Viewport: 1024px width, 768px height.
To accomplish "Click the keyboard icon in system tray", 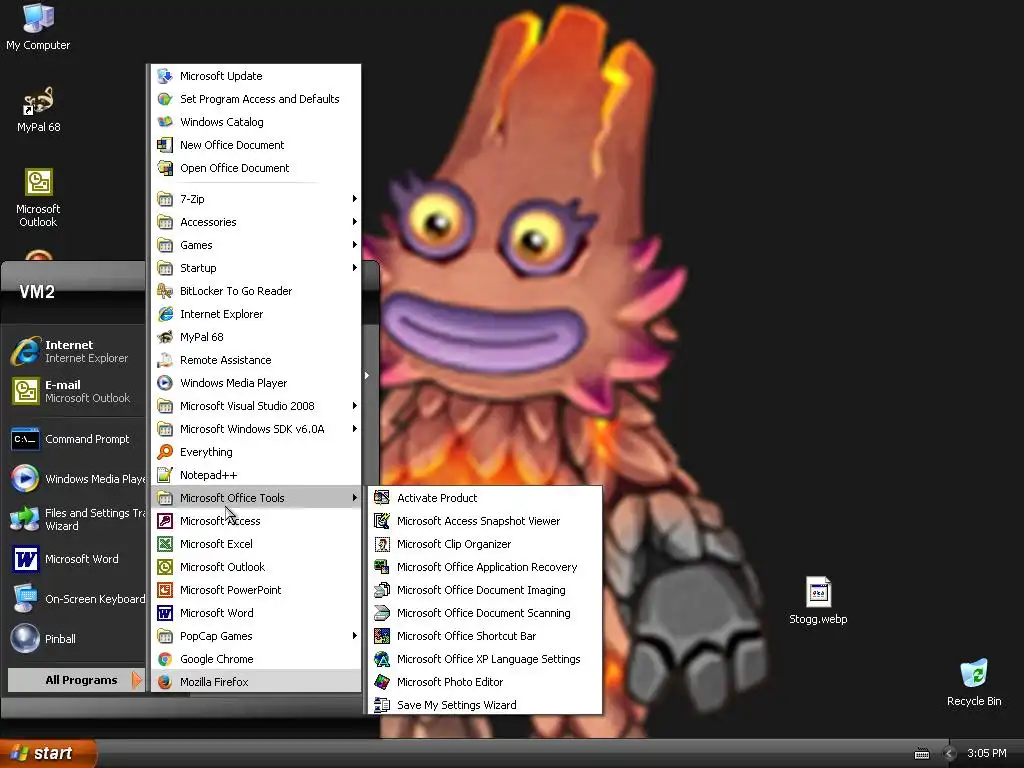I will tap(922, 754).
